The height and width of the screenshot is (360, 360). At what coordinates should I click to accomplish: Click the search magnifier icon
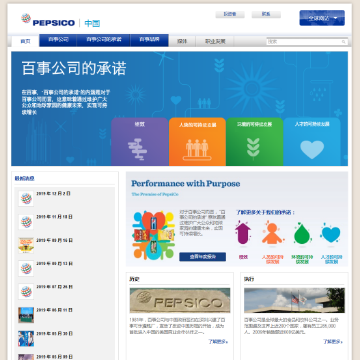coord(343,42)
